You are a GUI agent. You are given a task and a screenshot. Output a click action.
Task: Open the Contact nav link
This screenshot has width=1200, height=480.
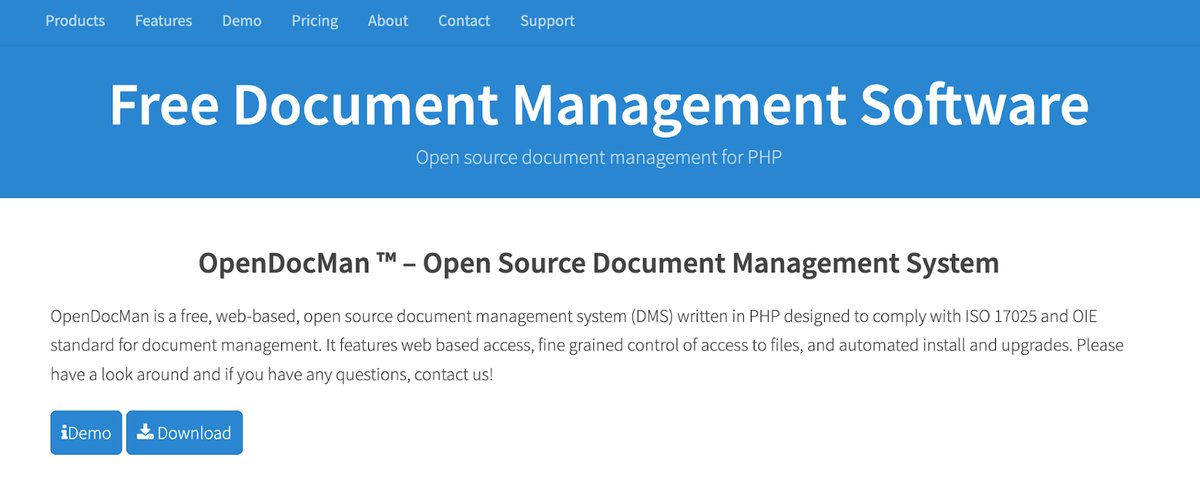pos(464,20)
